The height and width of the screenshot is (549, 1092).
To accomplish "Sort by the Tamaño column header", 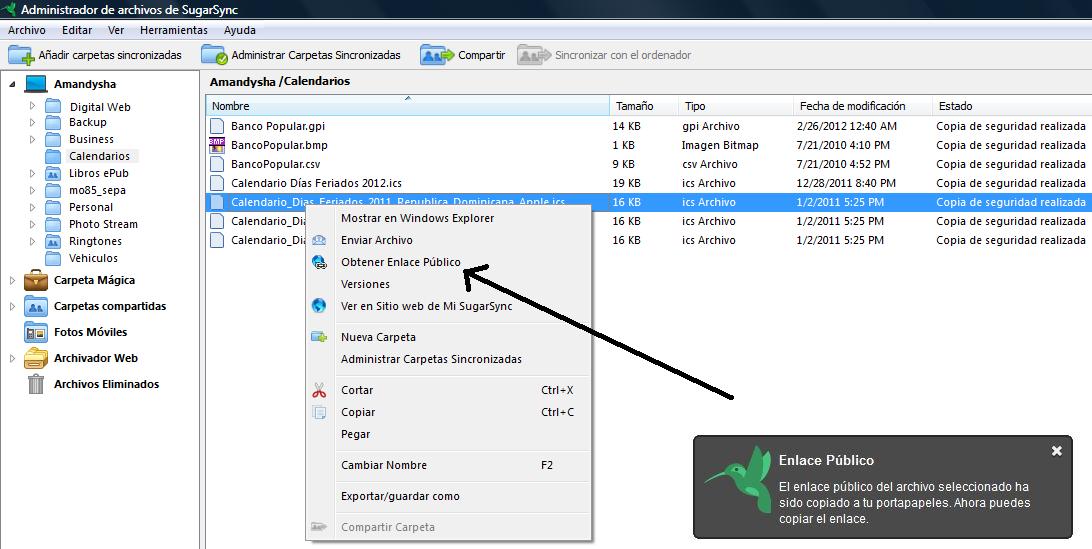I will click(644, 106).
